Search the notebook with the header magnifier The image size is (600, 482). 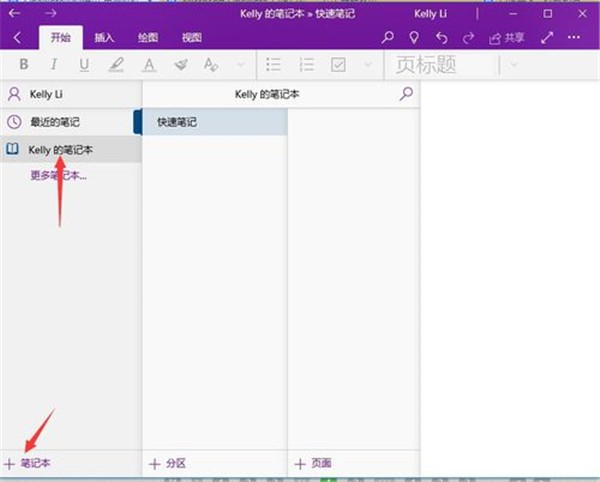[406, 94]
